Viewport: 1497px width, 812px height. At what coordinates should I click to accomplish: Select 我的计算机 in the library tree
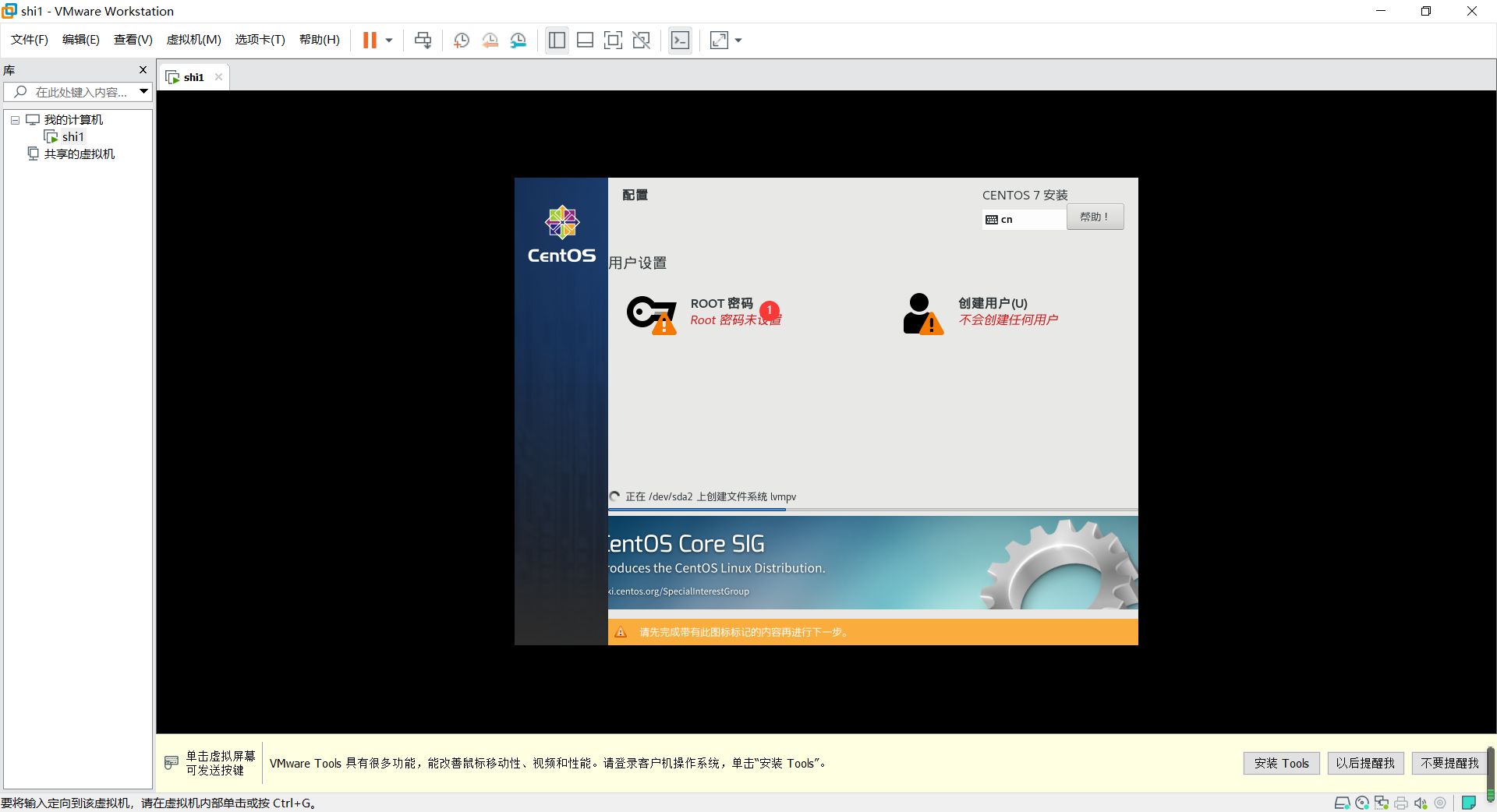(73, 119)
